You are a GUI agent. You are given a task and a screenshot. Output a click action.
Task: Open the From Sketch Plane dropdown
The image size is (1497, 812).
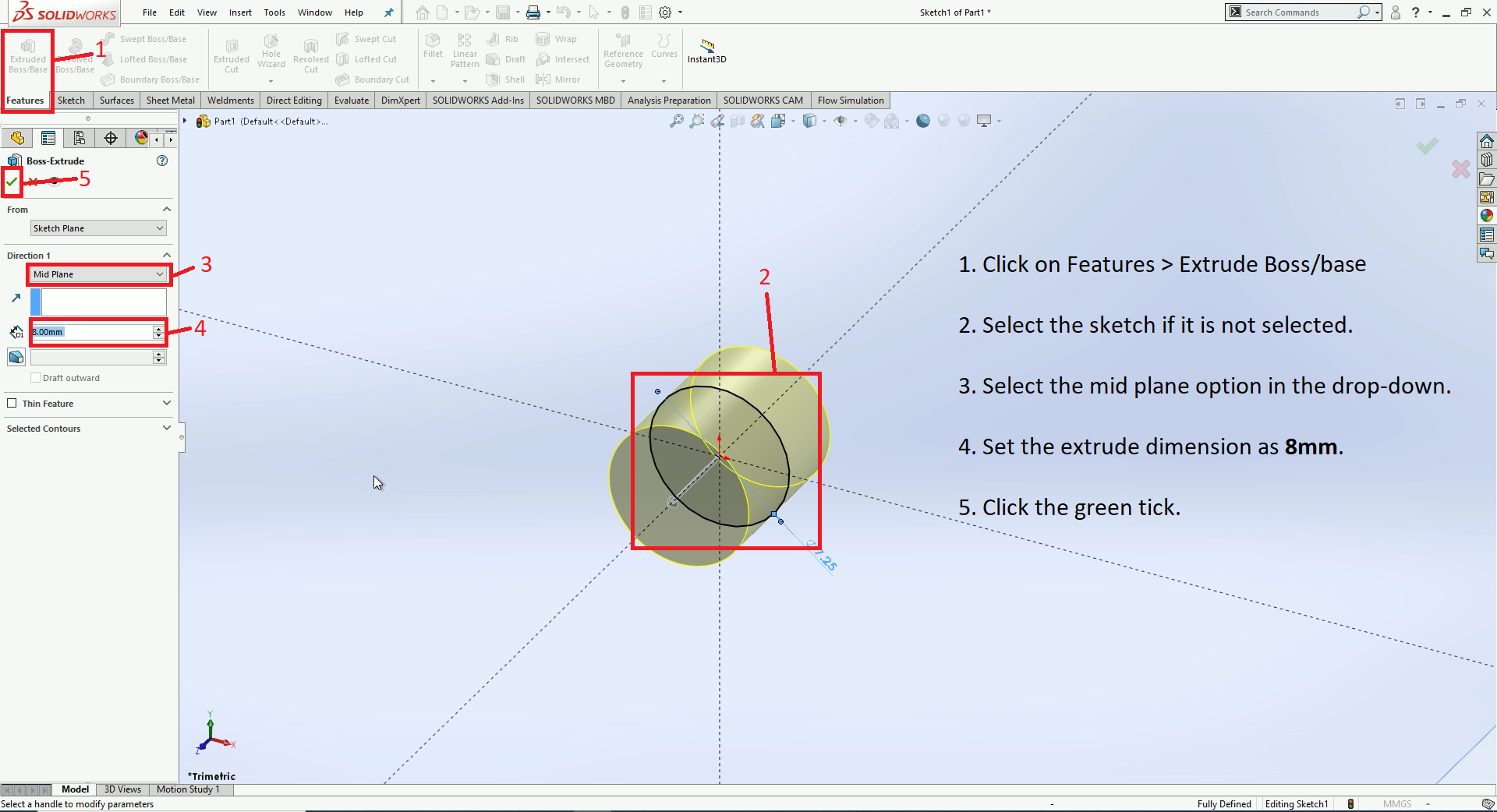click(x=98, y=228)
